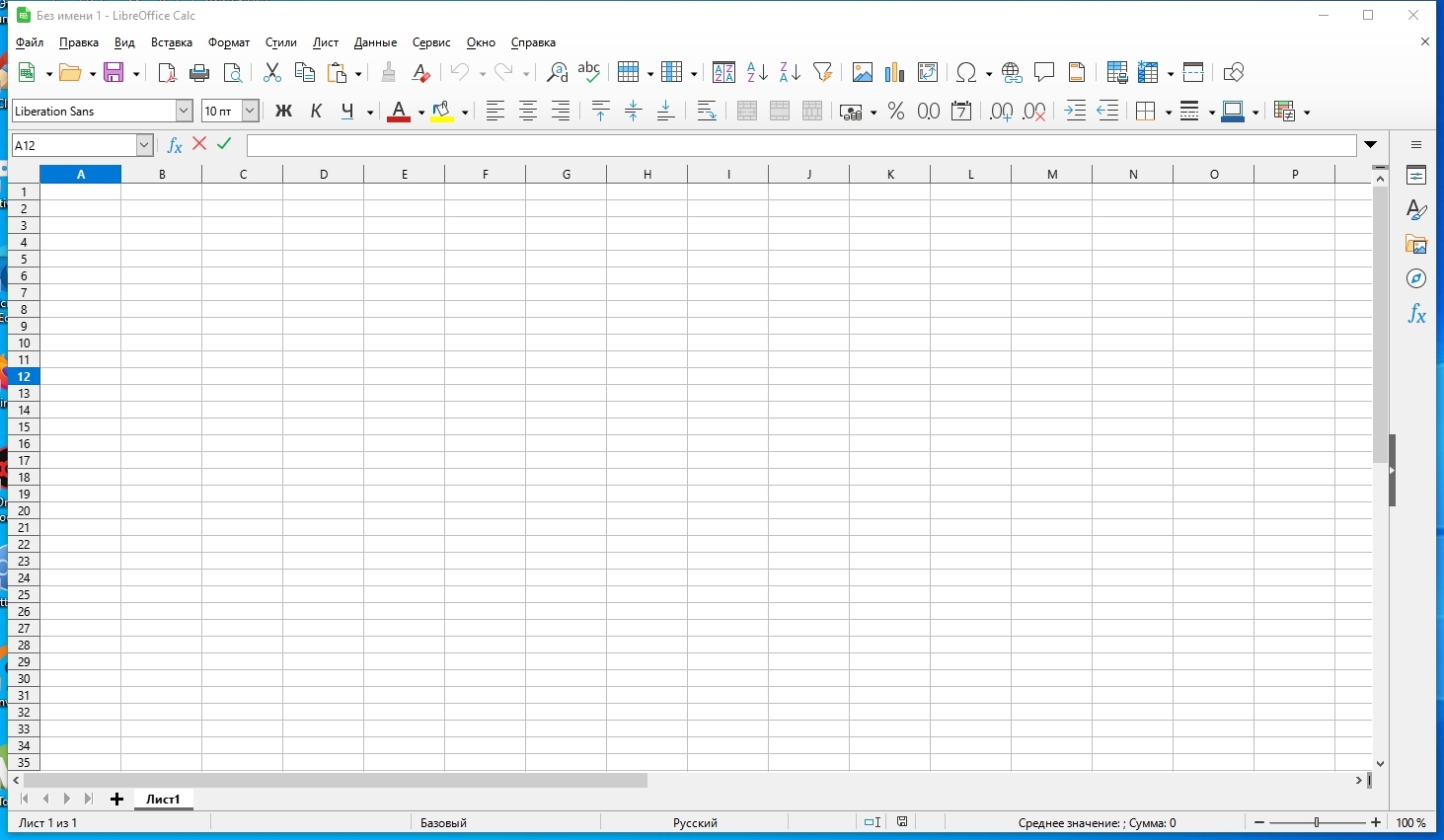The height and width of the screenshot is (840, 1444).
Task: Open the font size dropdown
Action: [250, 112]
